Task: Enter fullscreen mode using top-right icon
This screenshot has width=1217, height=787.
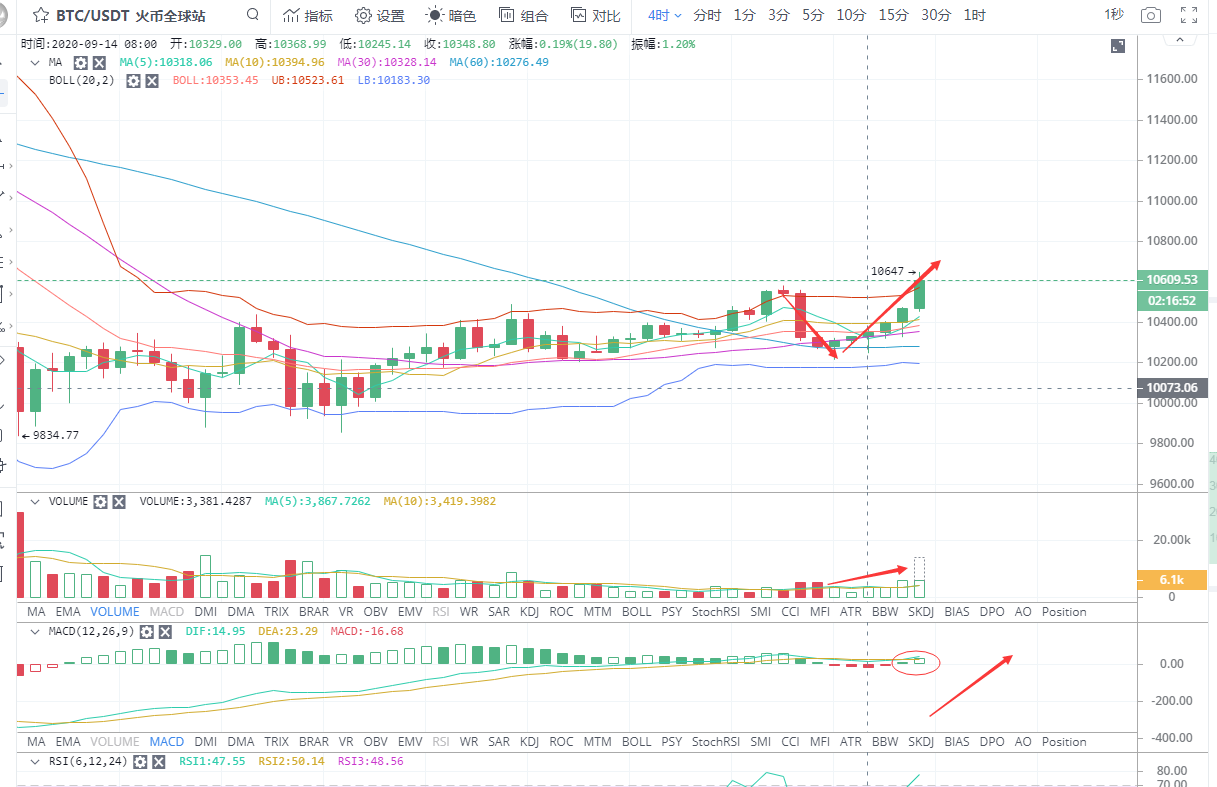Action: coord(1189,15)
